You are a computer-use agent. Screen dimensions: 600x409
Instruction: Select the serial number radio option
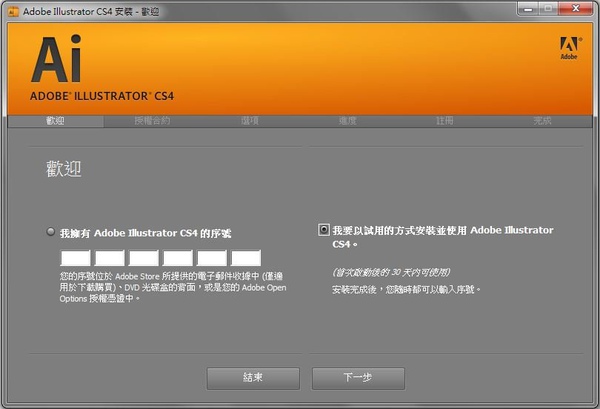coord(51,232)
